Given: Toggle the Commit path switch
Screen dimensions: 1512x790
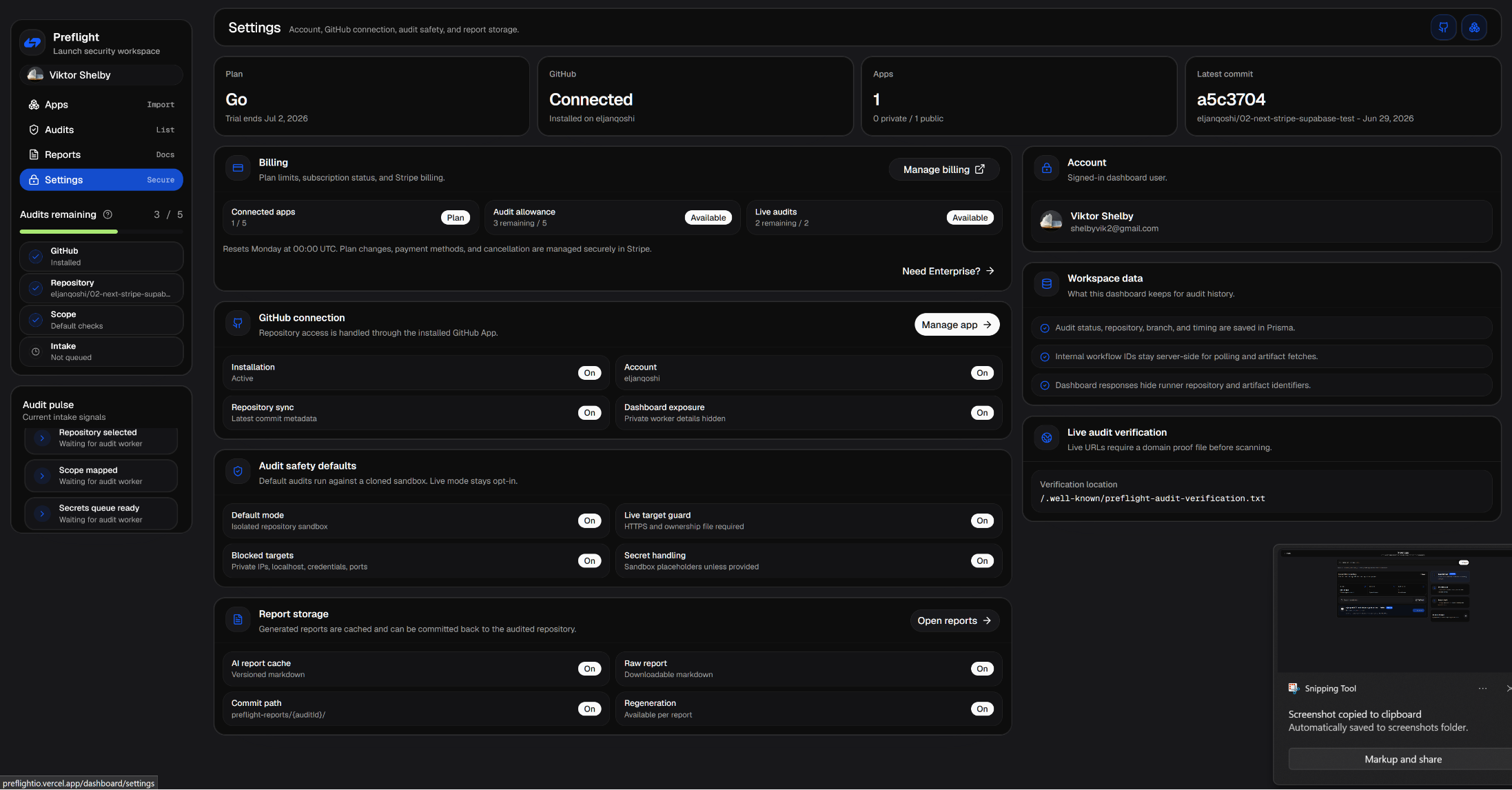Looking at the screenshot, I should [x=589, y=709].
